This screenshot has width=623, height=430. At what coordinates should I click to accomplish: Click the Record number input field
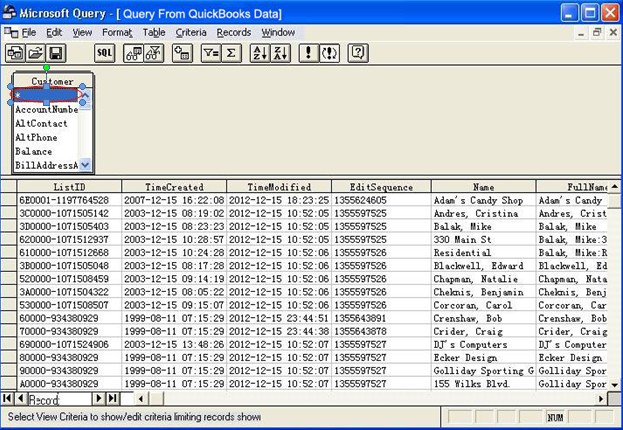(x=60, y=398)
